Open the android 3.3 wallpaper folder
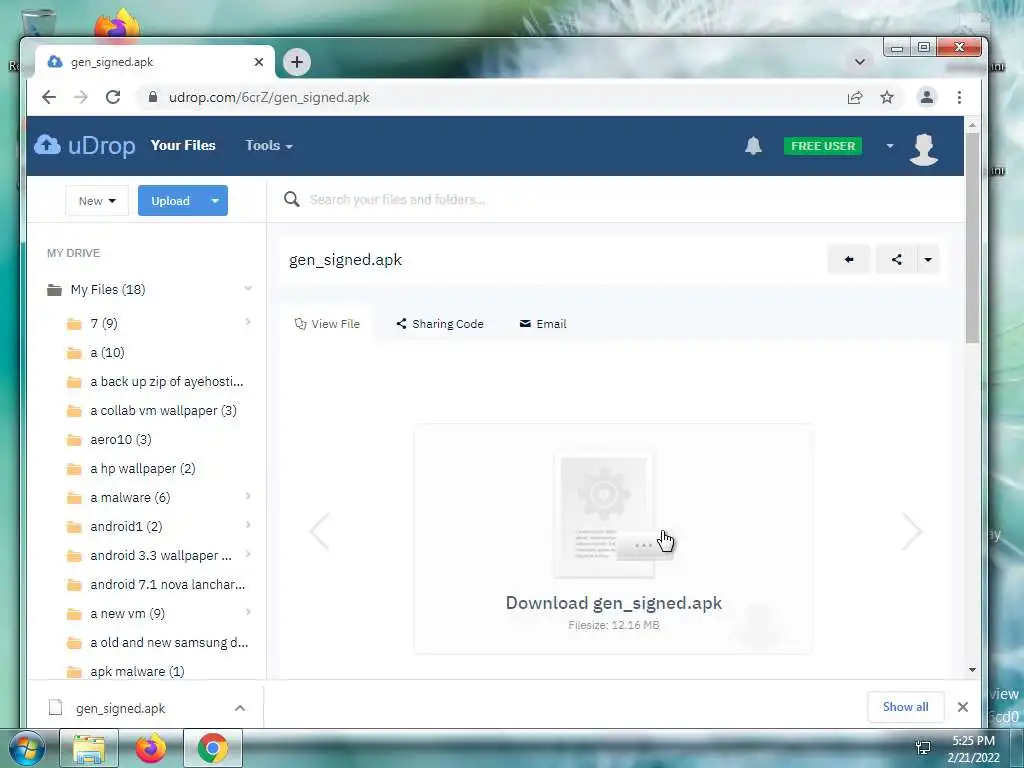The width and height of the screenshot is (1024, 768). [x=161, y=556]
